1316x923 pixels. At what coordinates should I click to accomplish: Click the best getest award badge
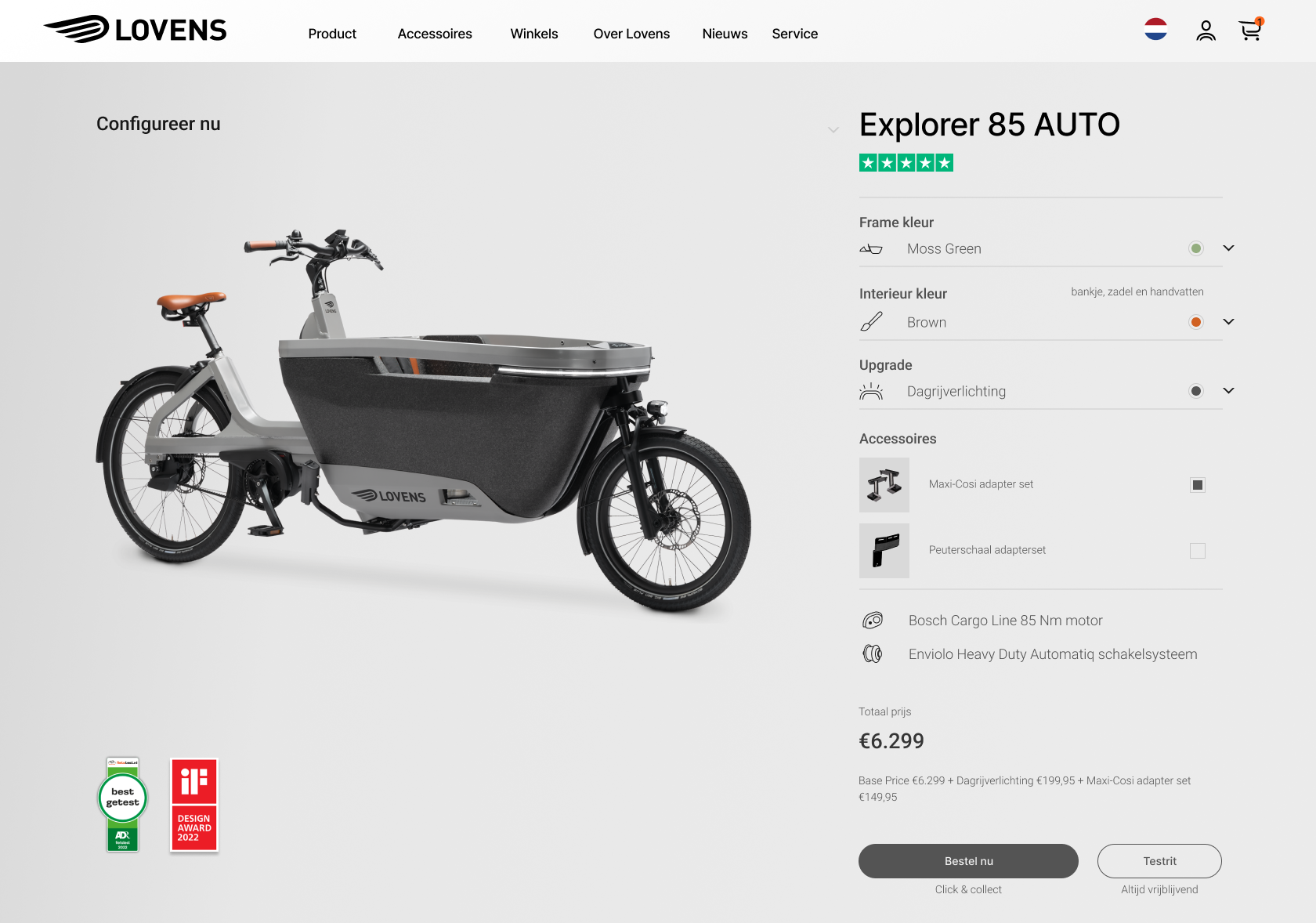coord(123,805)
